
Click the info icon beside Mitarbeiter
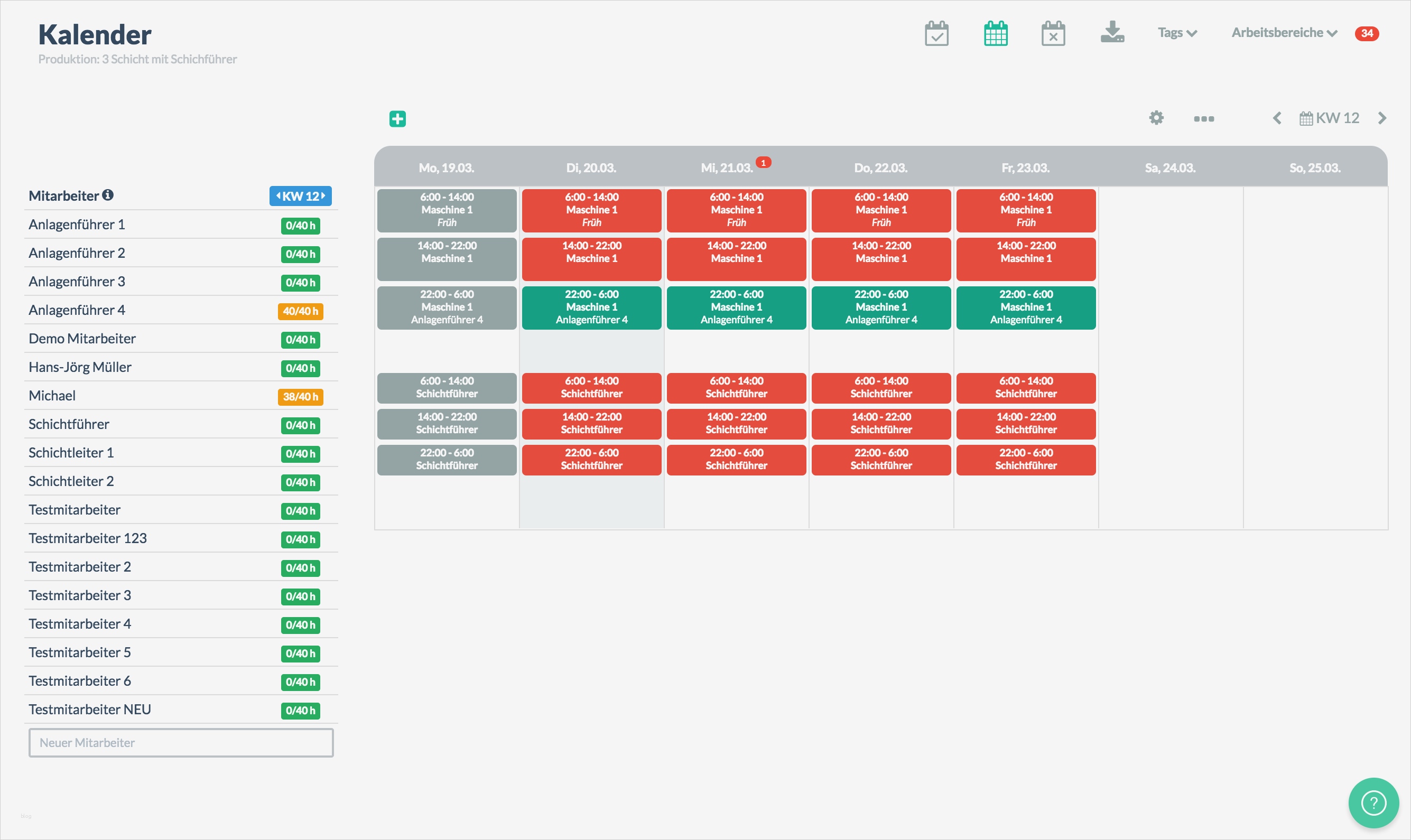[108, 195]
